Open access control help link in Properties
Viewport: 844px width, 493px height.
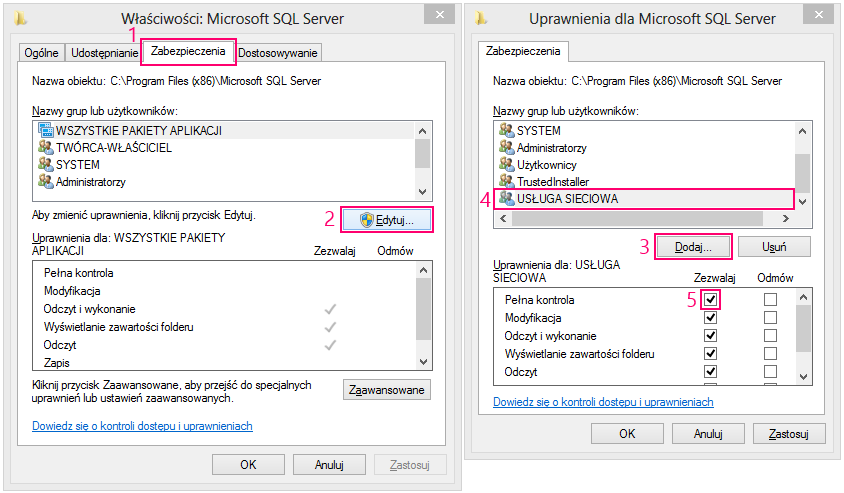coord(142,426)
